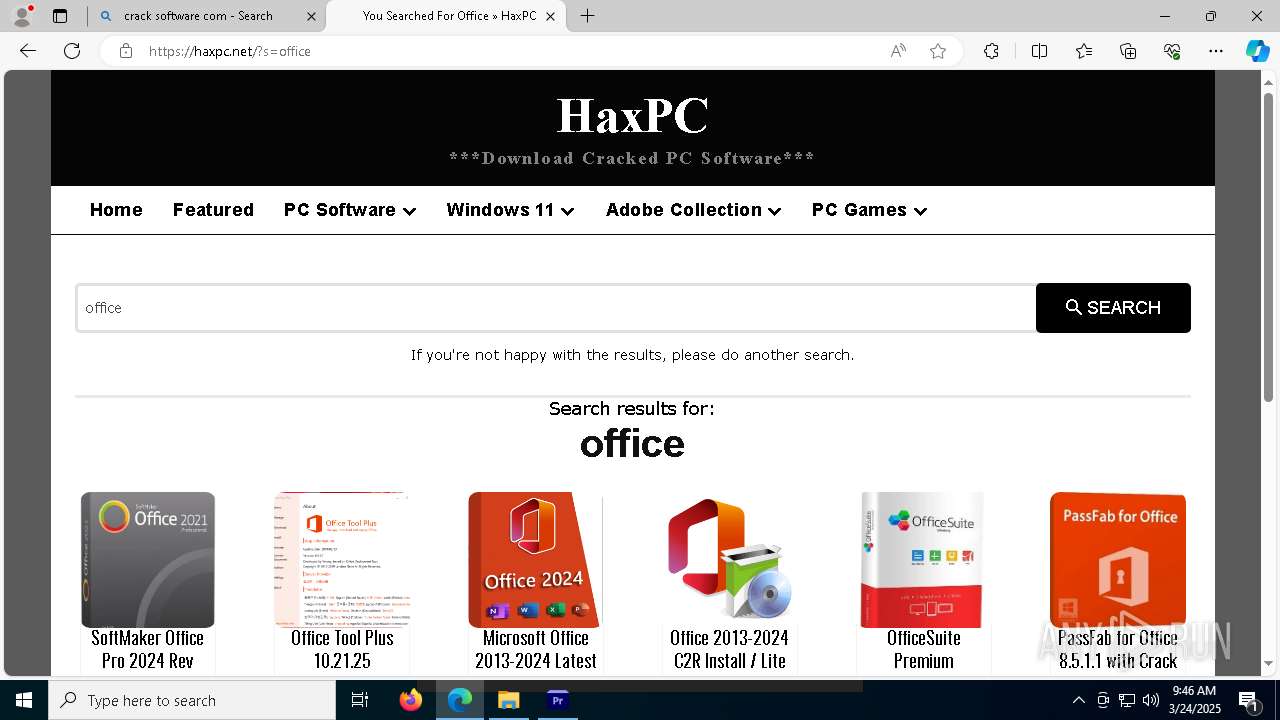Open Split screen icon
The width and height of the screenshot is (1280, 720).
click(x=1039, y=51)
